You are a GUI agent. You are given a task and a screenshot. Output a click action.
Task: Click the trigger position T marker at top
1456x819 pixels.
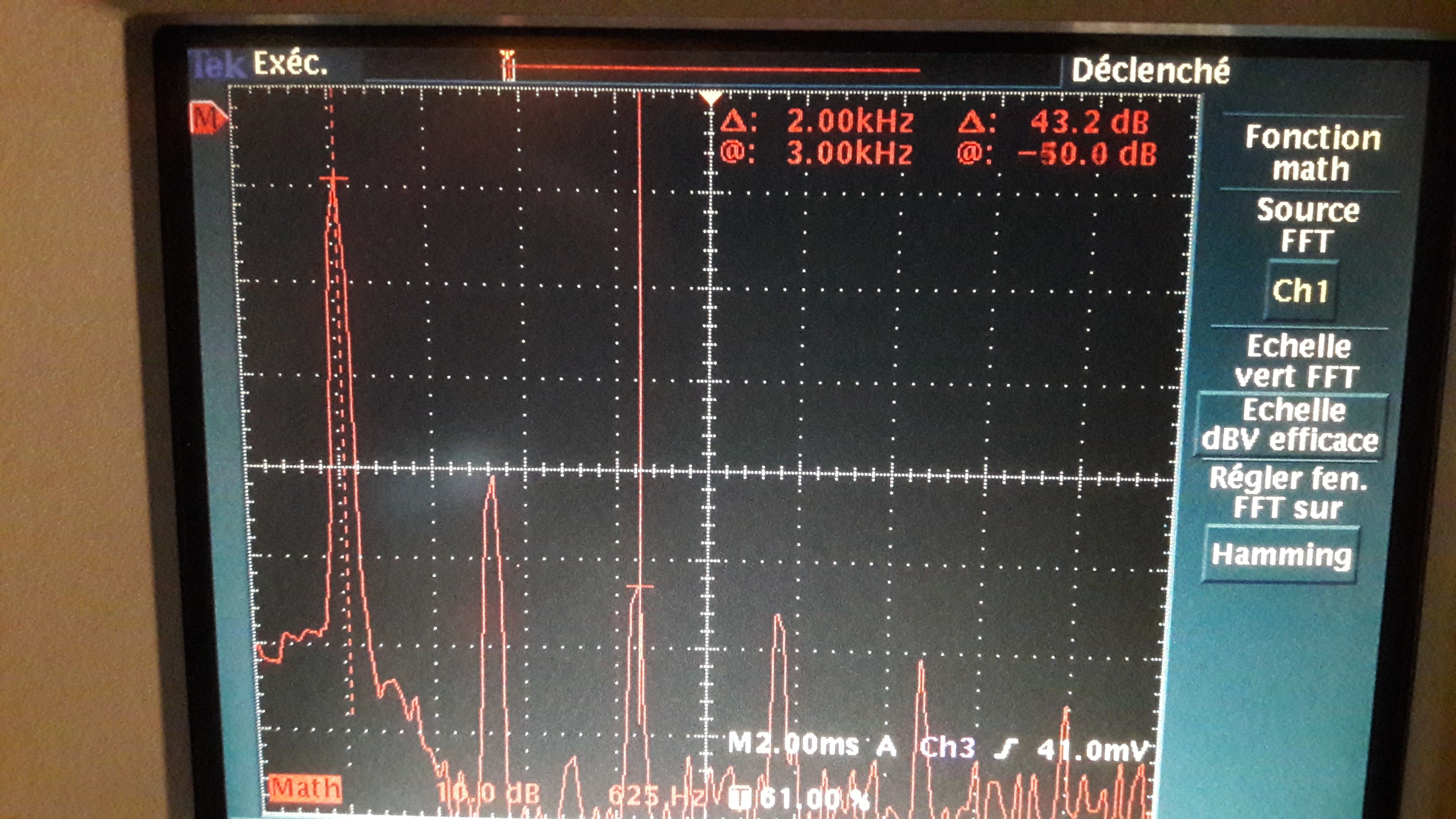pos(508,64)
